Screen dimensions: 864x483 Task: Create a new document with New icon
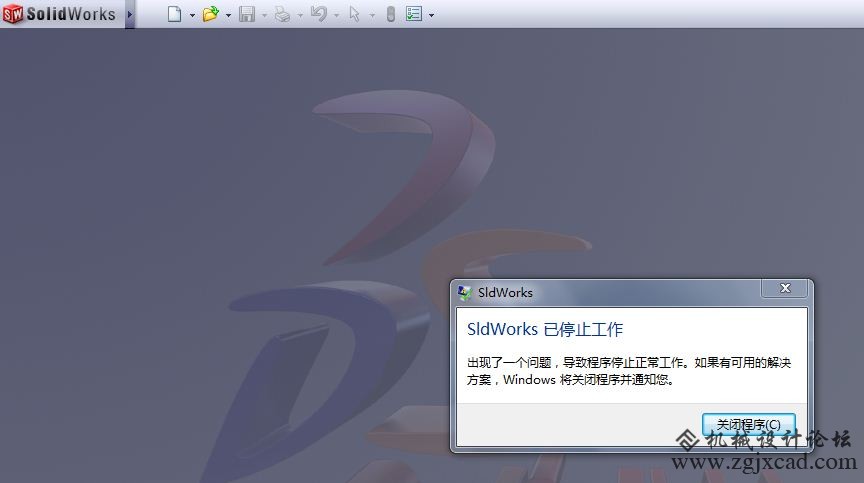pyautogui.click(x=174, y=14)
